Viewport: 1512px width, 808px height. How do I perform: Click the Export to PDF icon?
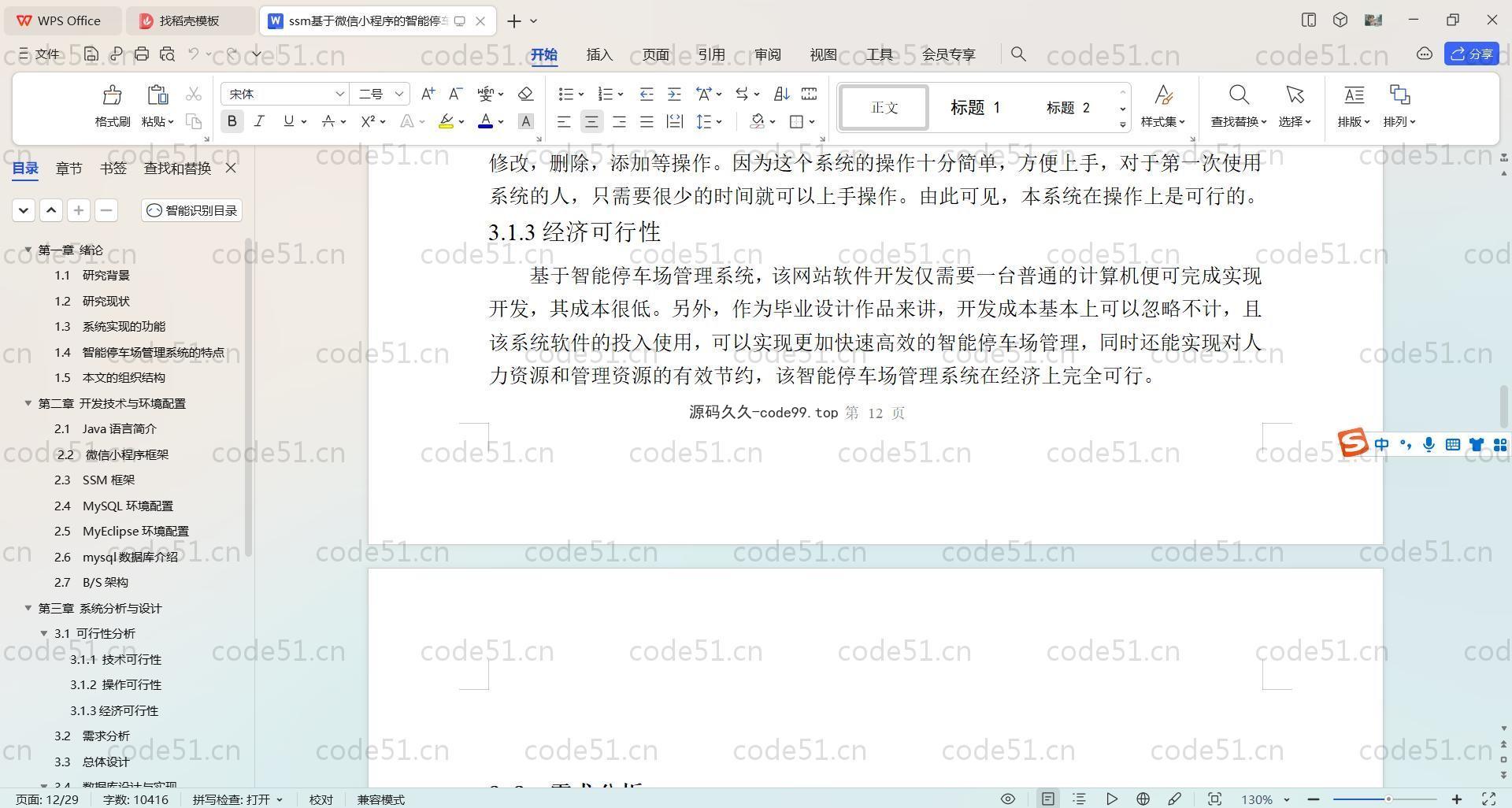click(117, 54)
